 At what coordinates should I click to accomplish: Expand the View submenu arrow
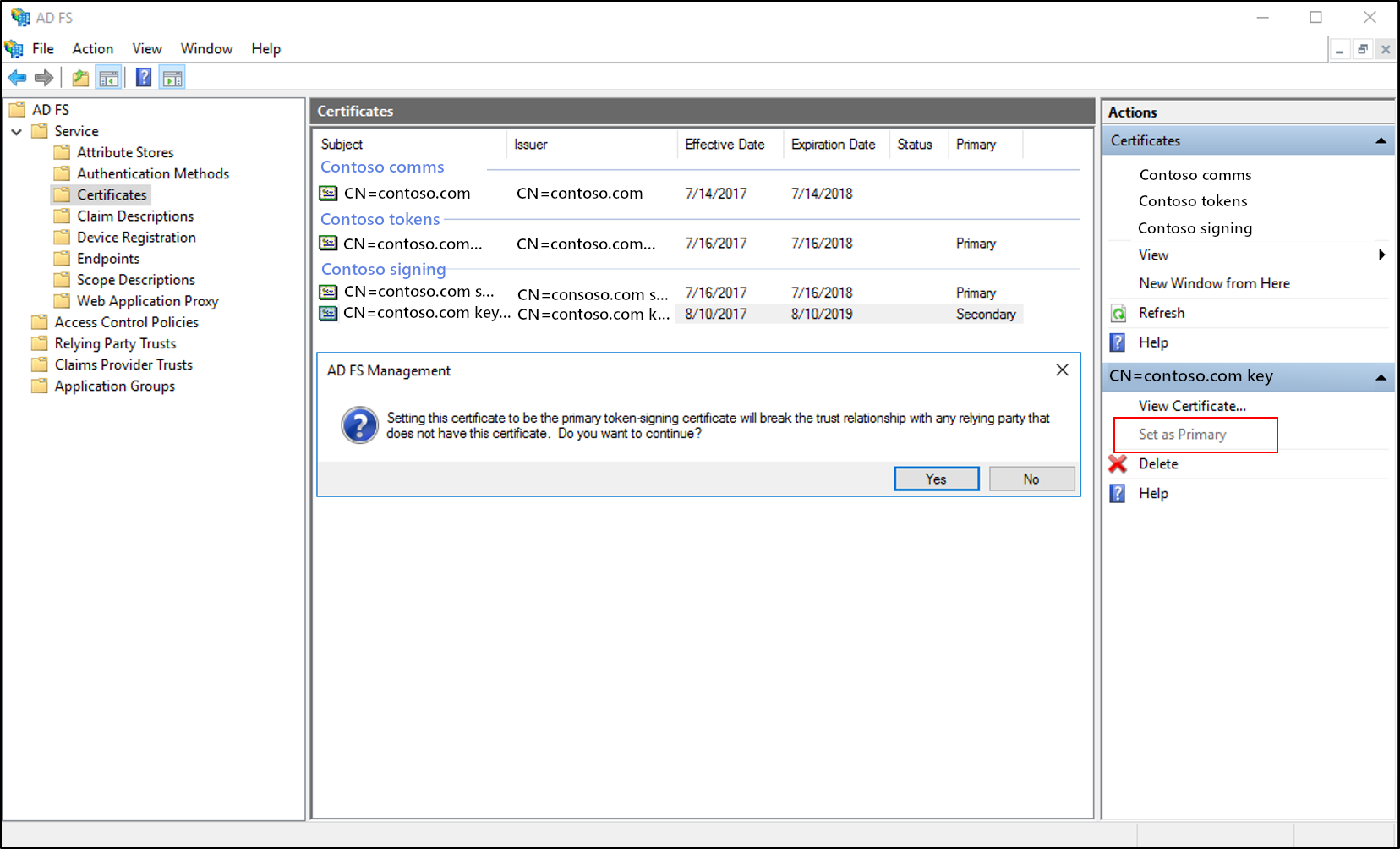[x=1381, y=255]
